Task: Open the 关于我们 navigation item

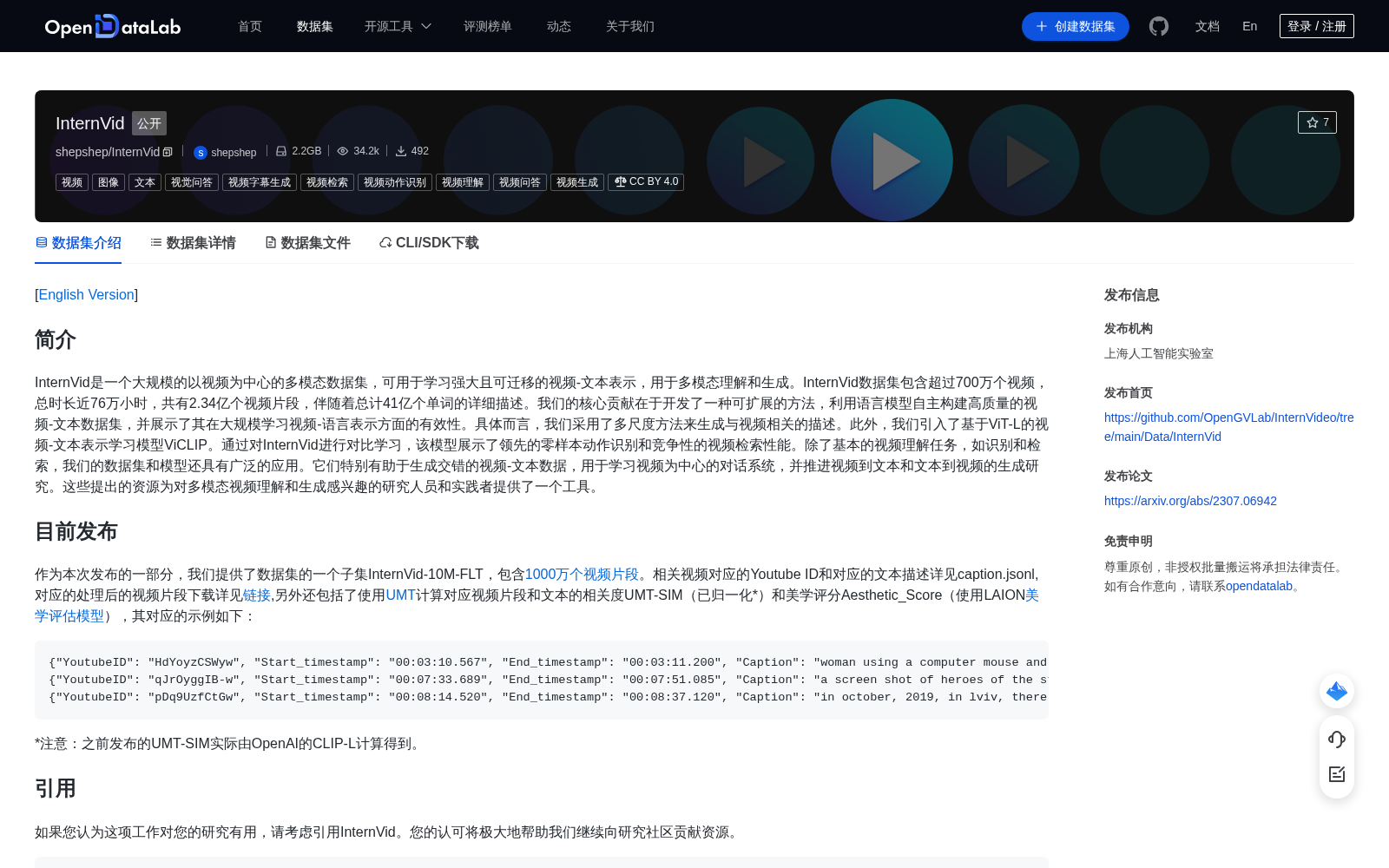Action: (630, 26)
